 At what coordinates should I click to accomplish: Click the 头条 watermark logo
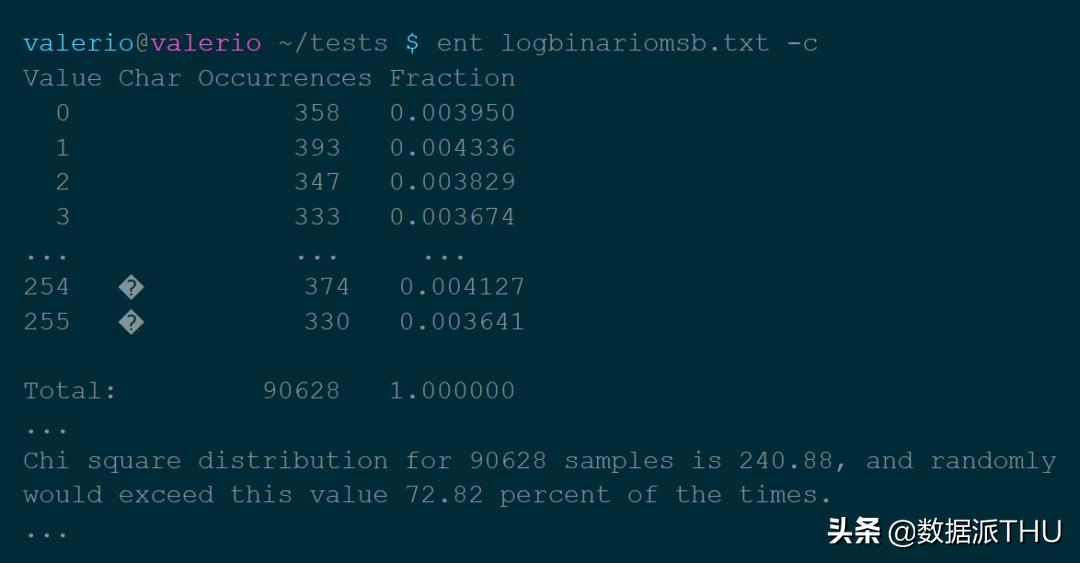point(853,531)
